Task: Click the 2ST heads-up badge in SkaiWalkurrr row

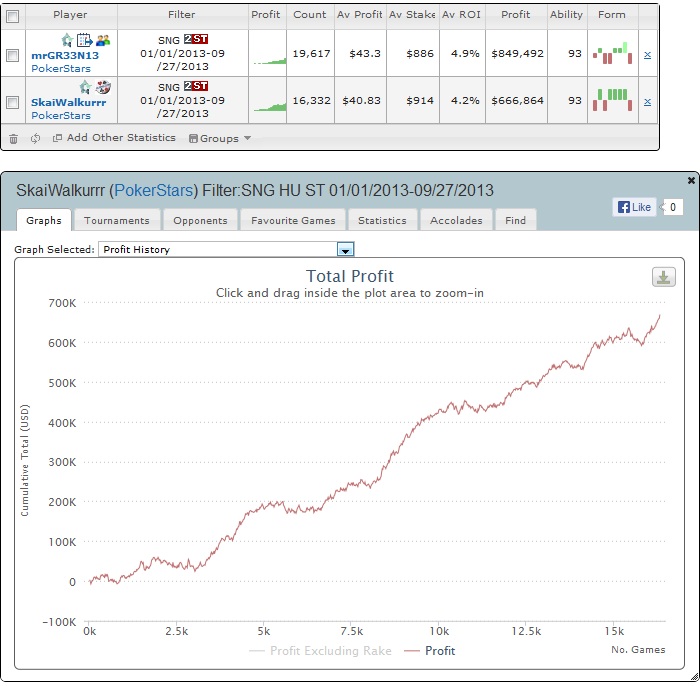Action: pos(196,86)
